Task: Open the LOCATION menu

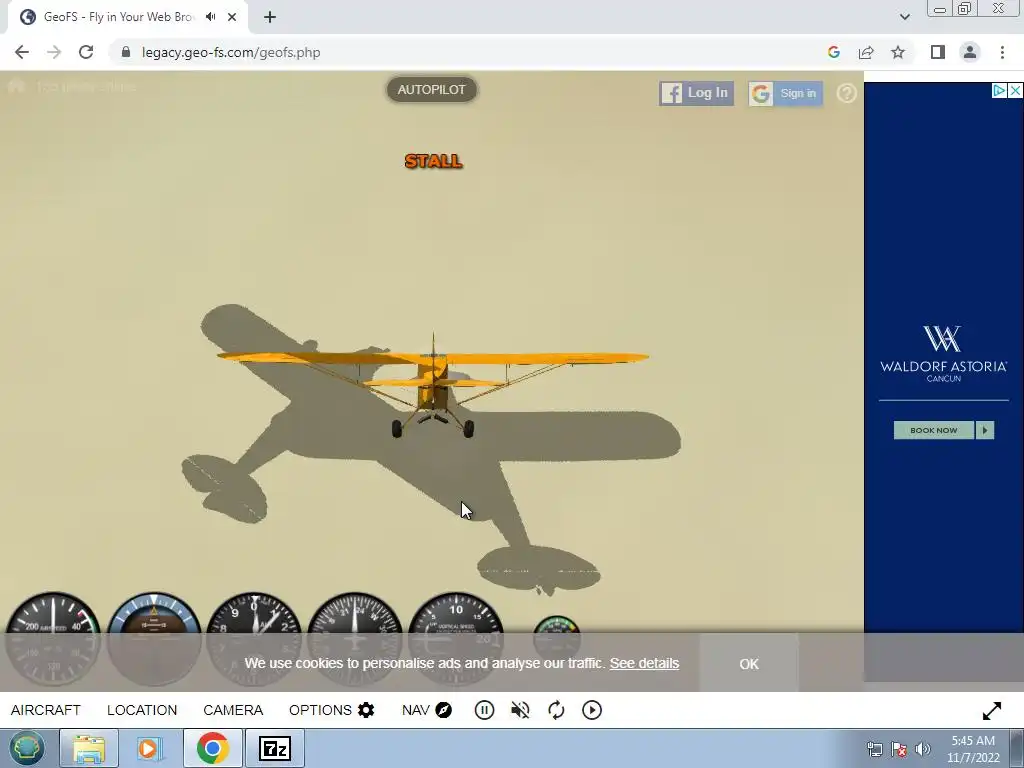Action: click(x=142, y=710)
